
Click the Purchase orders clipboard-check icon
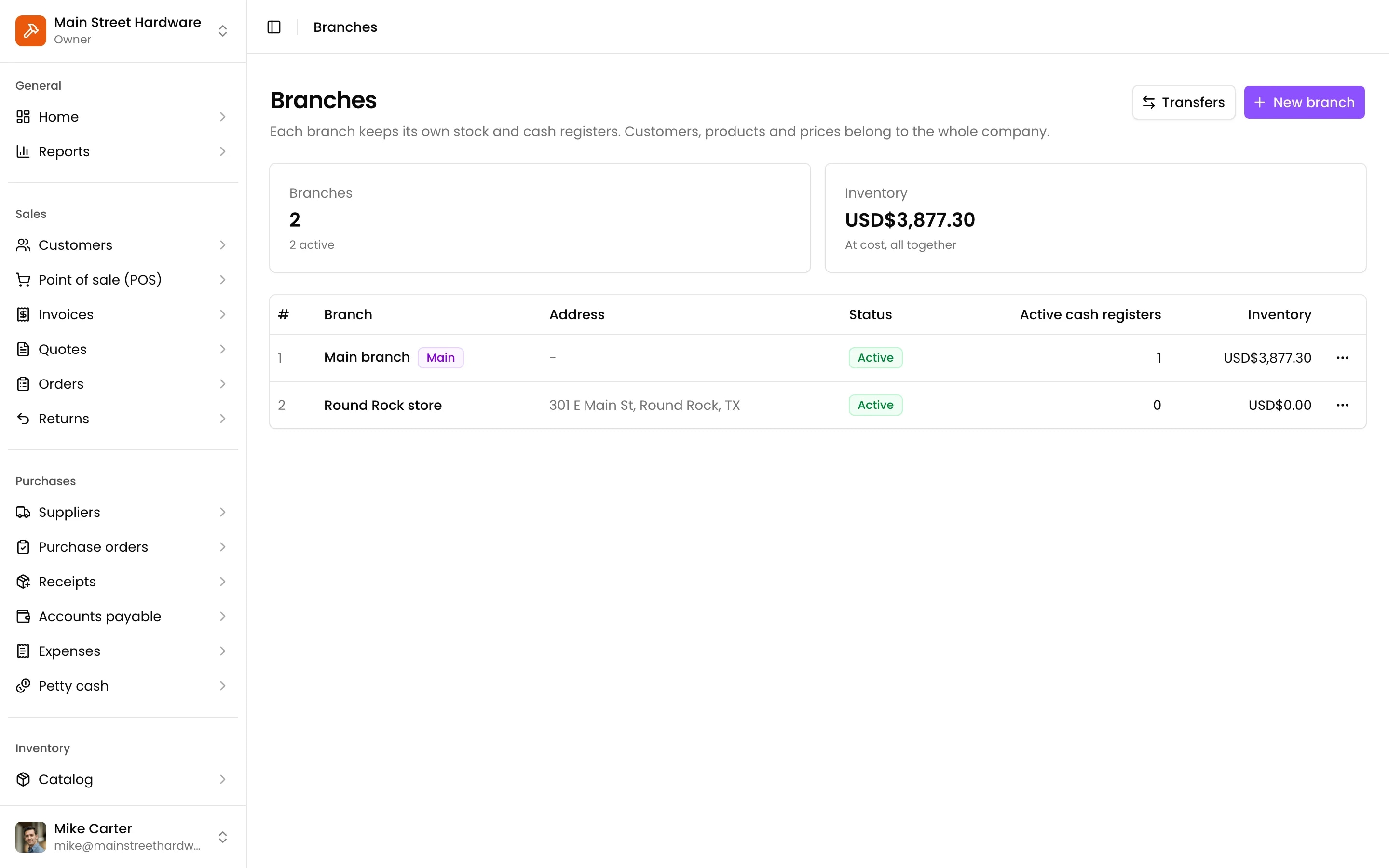coord(23,547)
